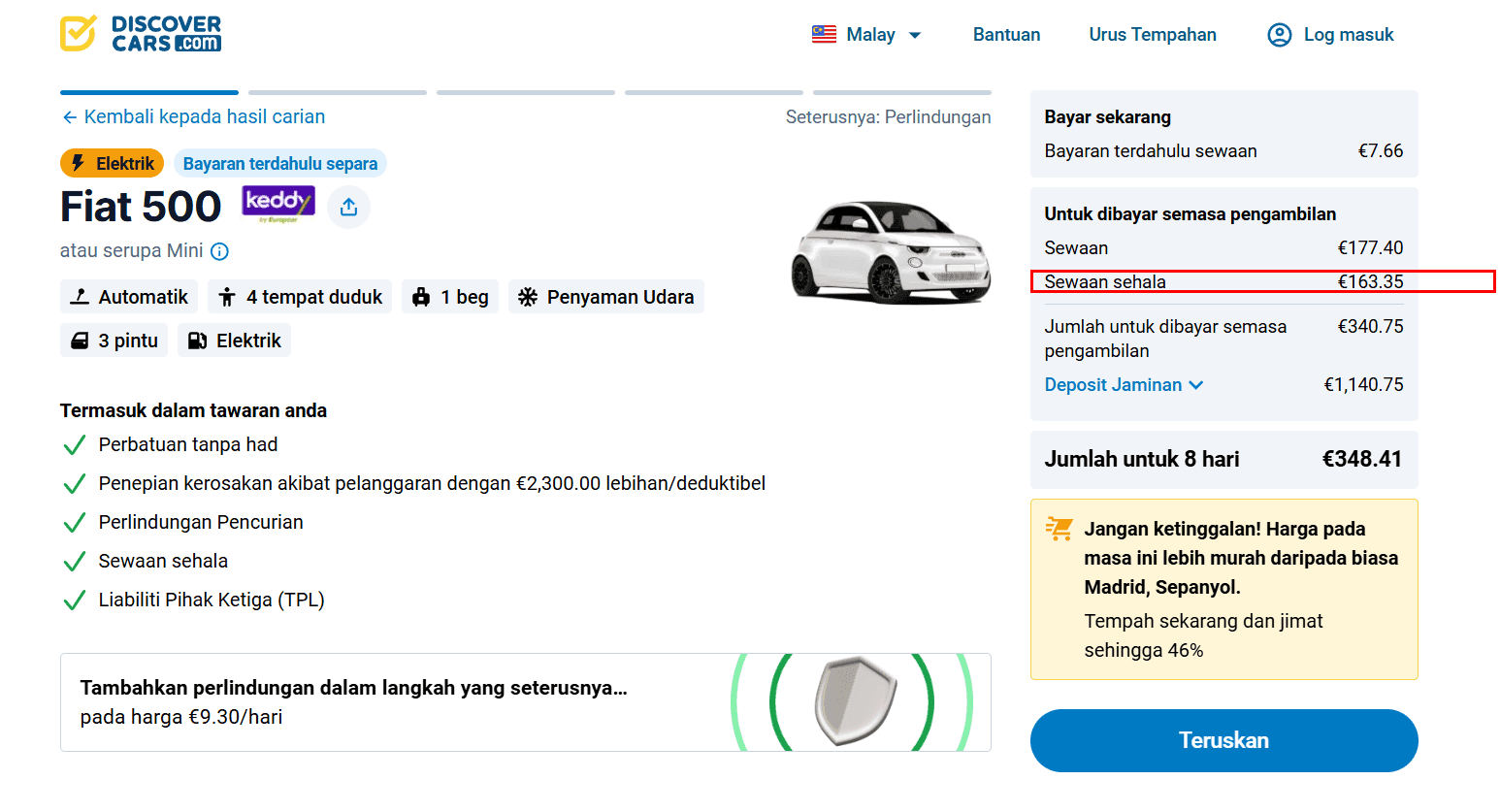The image size is (1500, 812).
Task: Click the white Fiat 500 car image
Action: [x=891, y=251]
